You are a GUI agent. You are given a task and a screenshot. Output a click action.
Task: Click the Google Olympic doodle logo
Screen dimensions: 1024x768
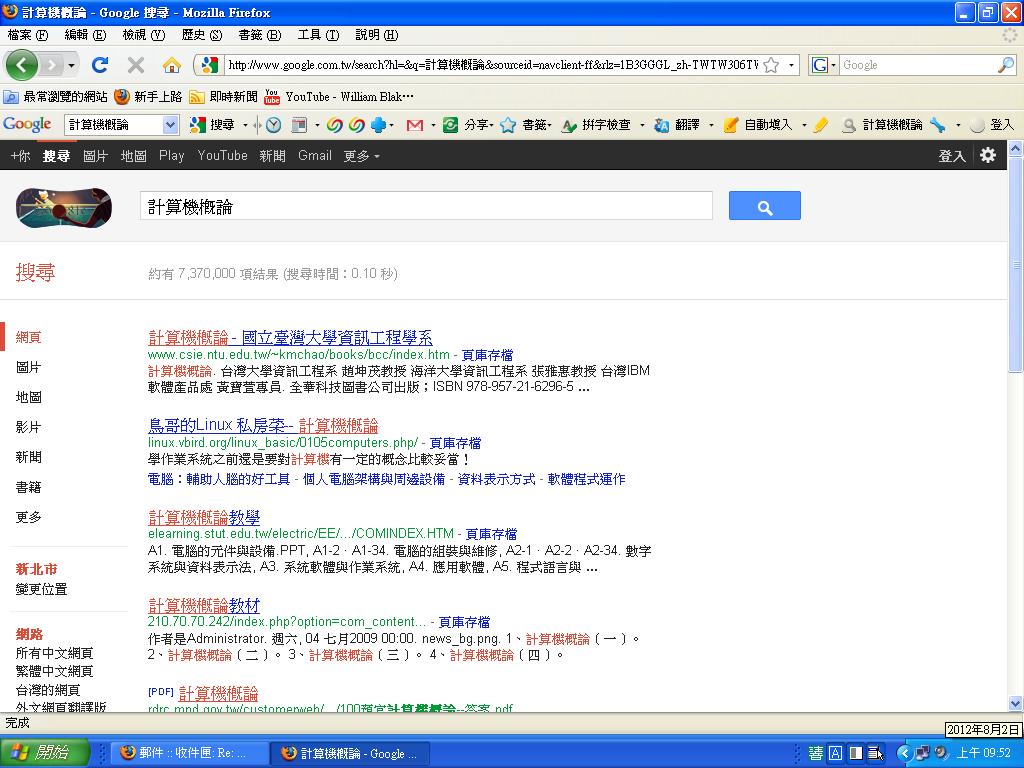[64, 208]
